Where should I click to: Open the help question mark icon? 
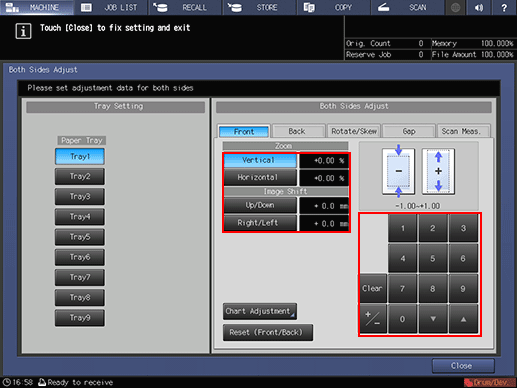(x=504, y=7)
